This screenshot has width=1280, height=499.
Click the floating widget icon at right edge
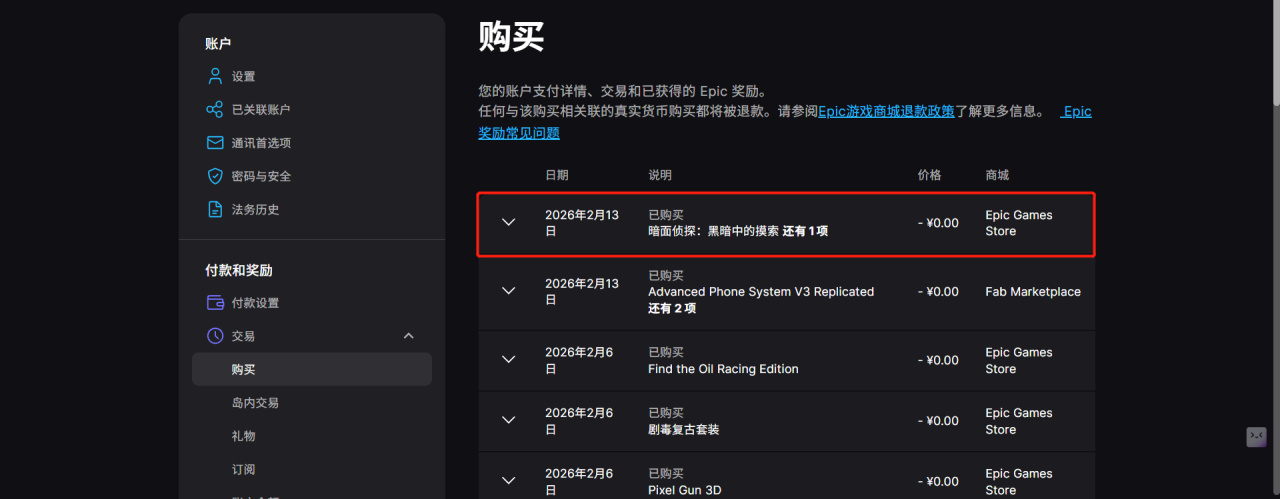point(1256,437)
